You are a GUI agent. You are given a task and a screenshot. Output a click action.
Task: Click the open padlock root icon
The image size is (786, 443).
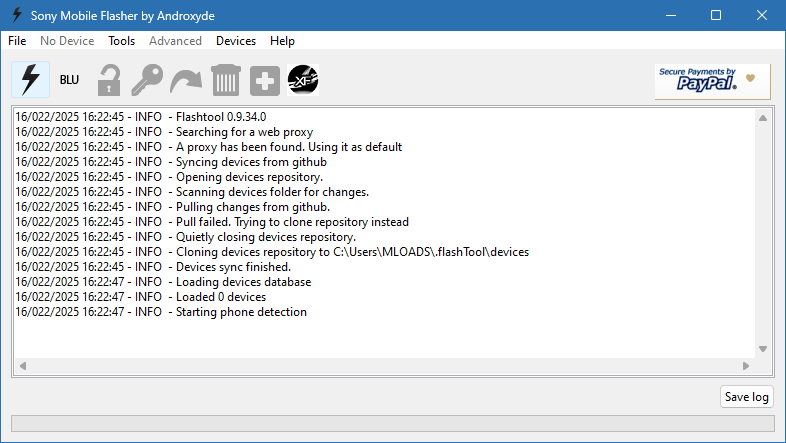coord(109,80)
